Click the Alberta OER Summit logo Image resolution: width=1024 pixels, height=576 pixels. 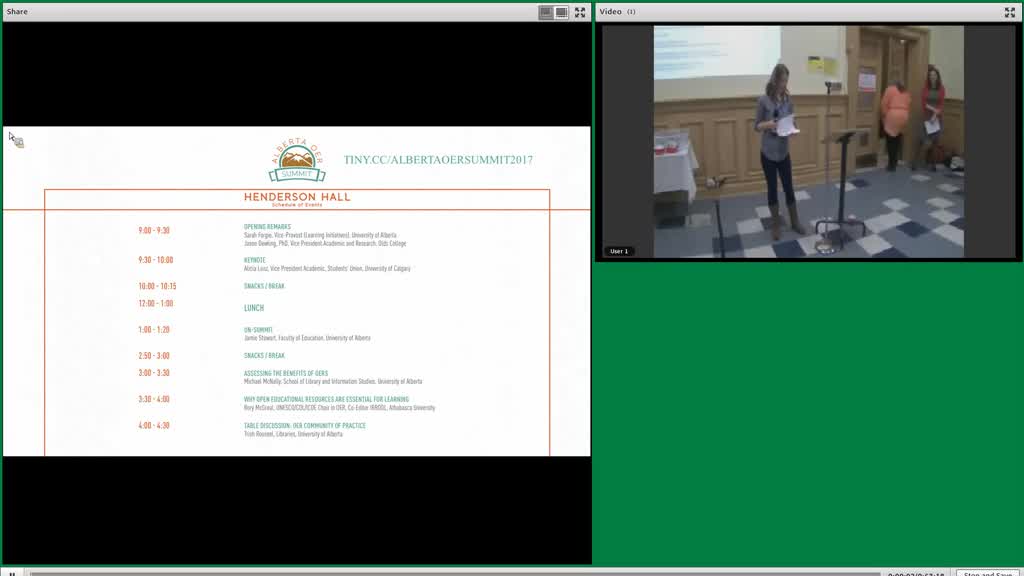coord(297,160)
